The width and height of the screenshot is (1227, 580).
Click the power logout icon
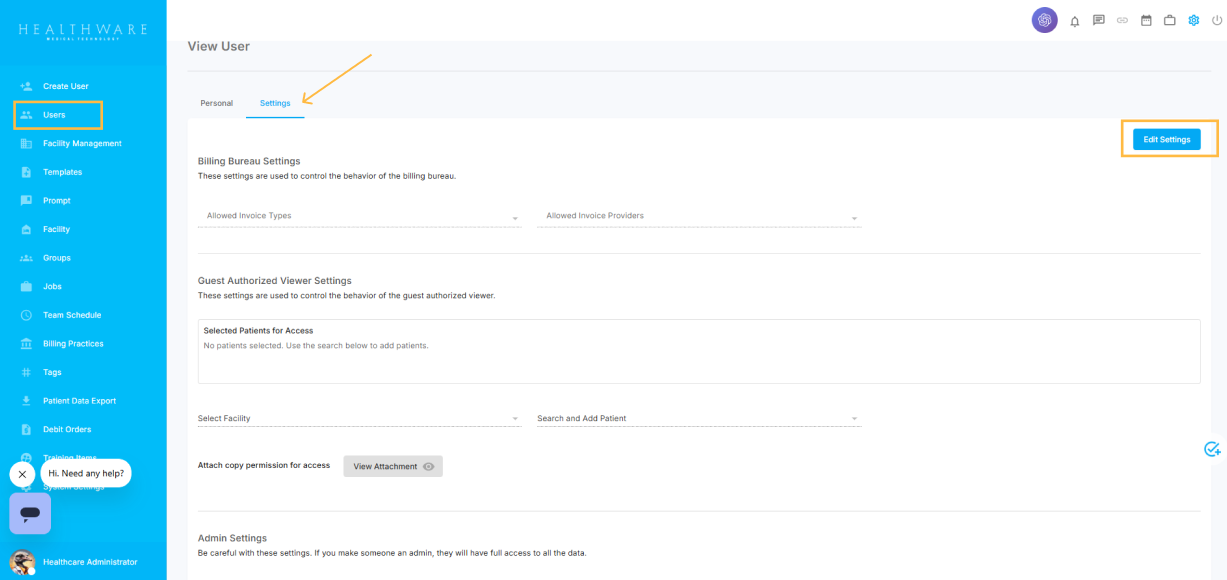(x=1216, y=20)
